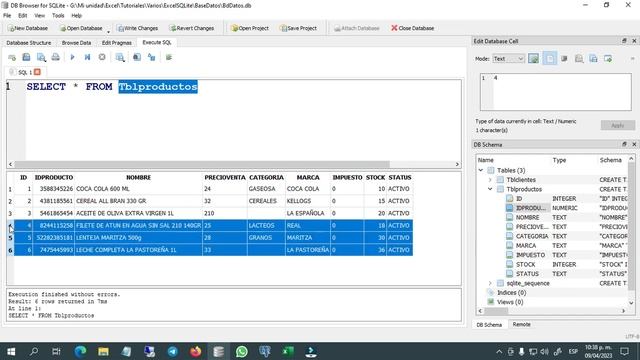Close the SQL 1 editor tab
This screenshot has width=640, height=360.
(37, 72)
